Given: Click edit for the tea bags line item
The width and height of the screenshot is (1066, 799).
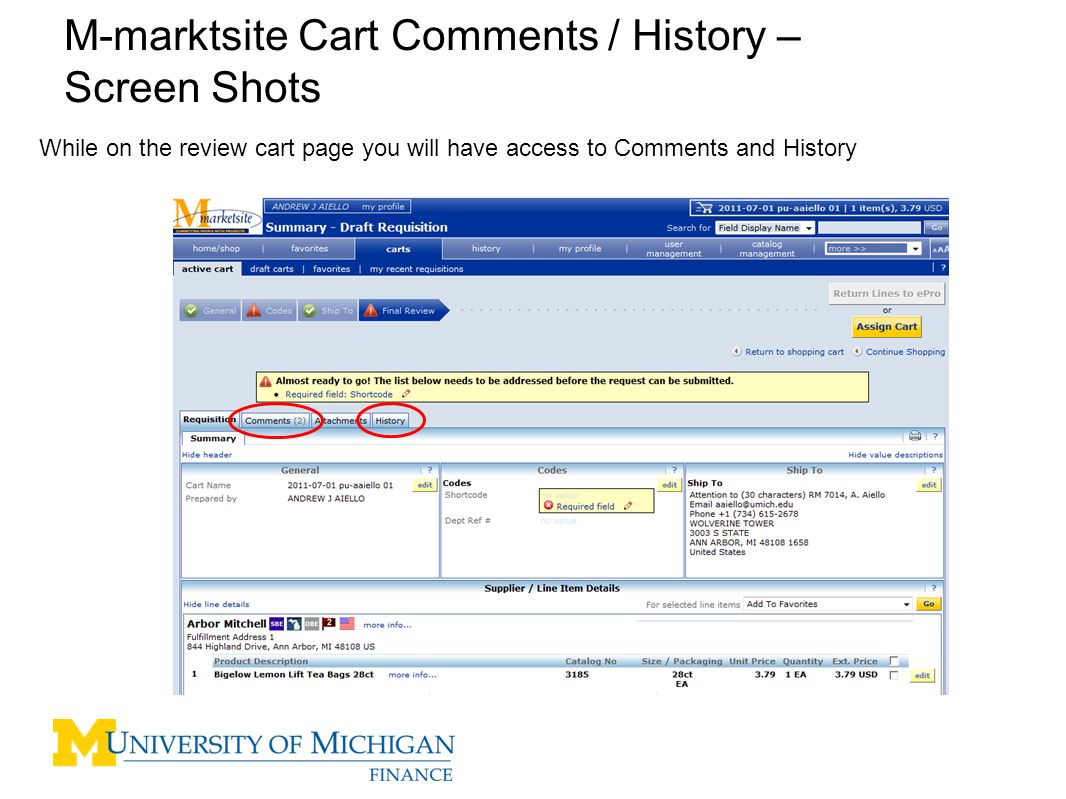Looking at the screenshot, I should click(x=922, y=675).
